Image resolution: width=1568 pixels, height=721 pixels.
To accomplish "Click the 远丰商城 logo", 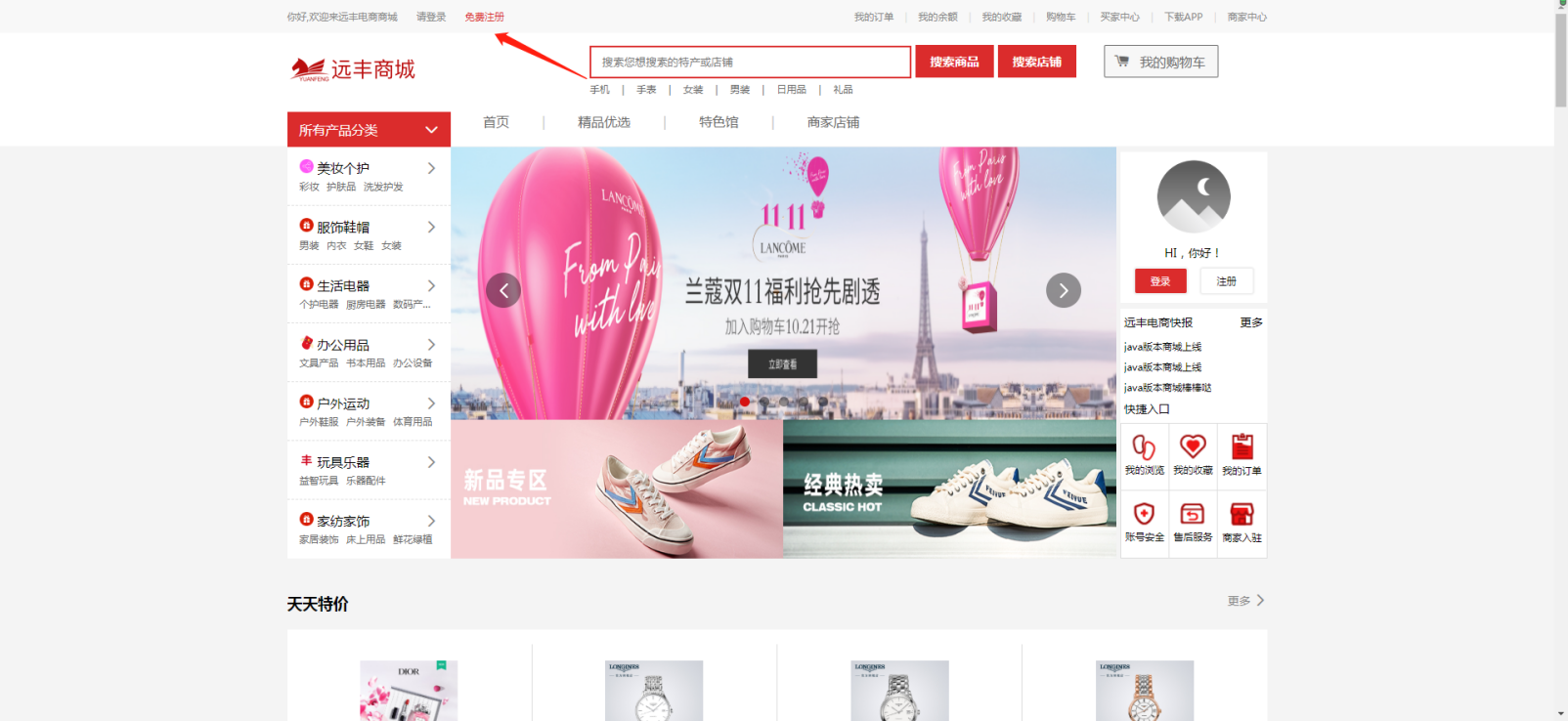I will [x=353, y=69].
